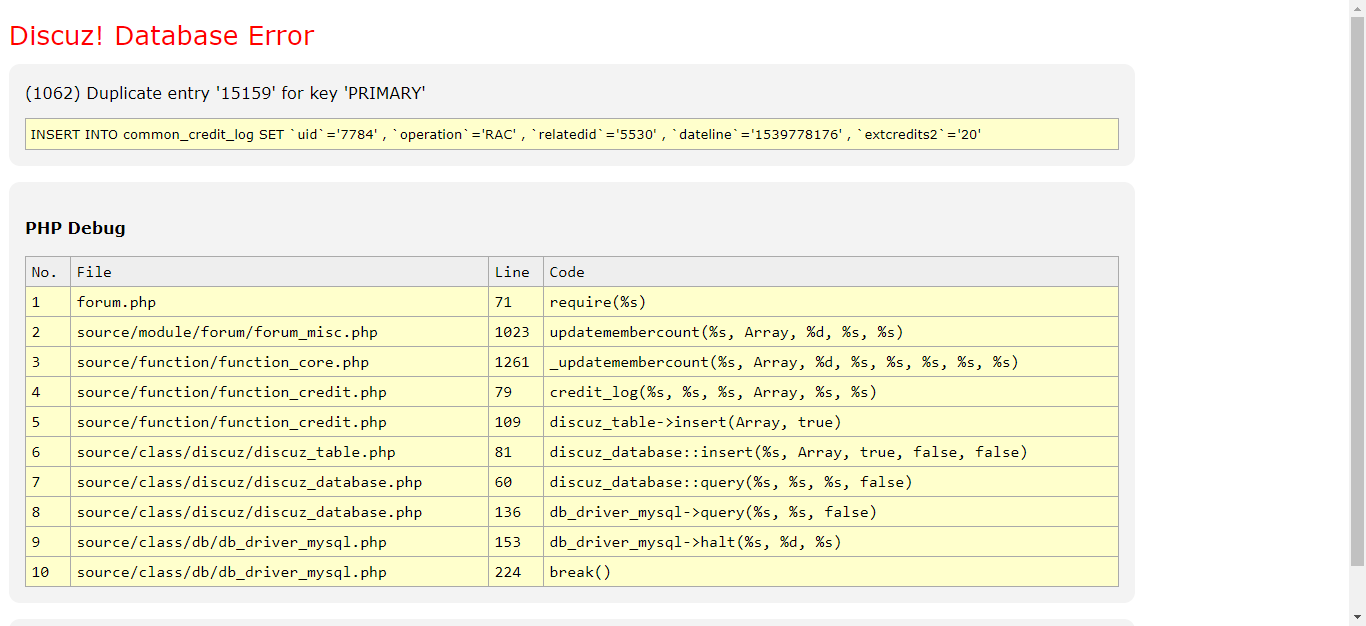
Task: Click line number 81
Action: pos(503,452)
